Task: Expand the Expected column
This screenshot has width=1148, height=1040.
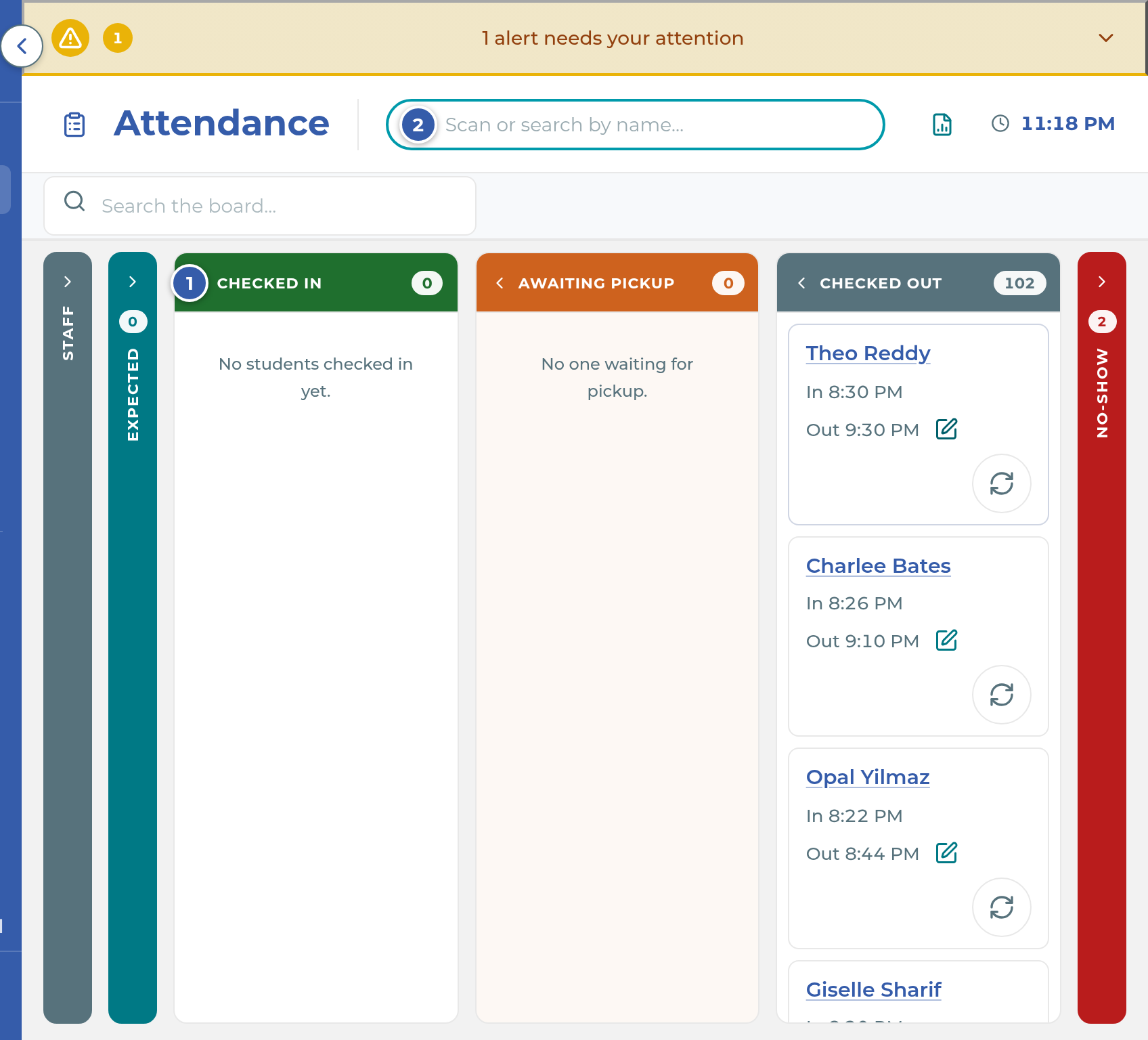Action: [x=133, y=282]
